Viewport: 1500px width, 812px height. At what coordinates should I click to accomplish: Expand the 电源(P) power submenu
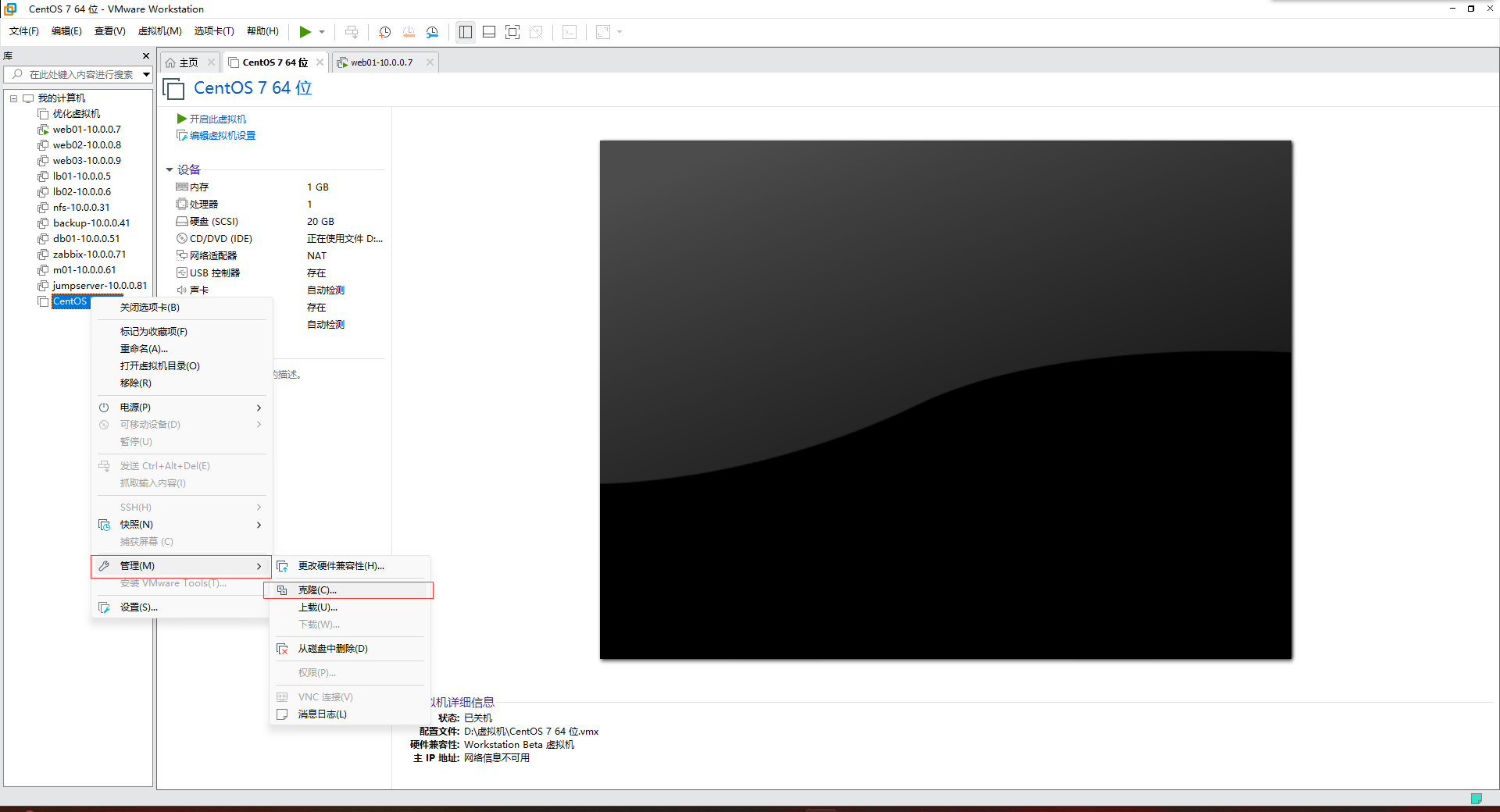pos(181,408)
